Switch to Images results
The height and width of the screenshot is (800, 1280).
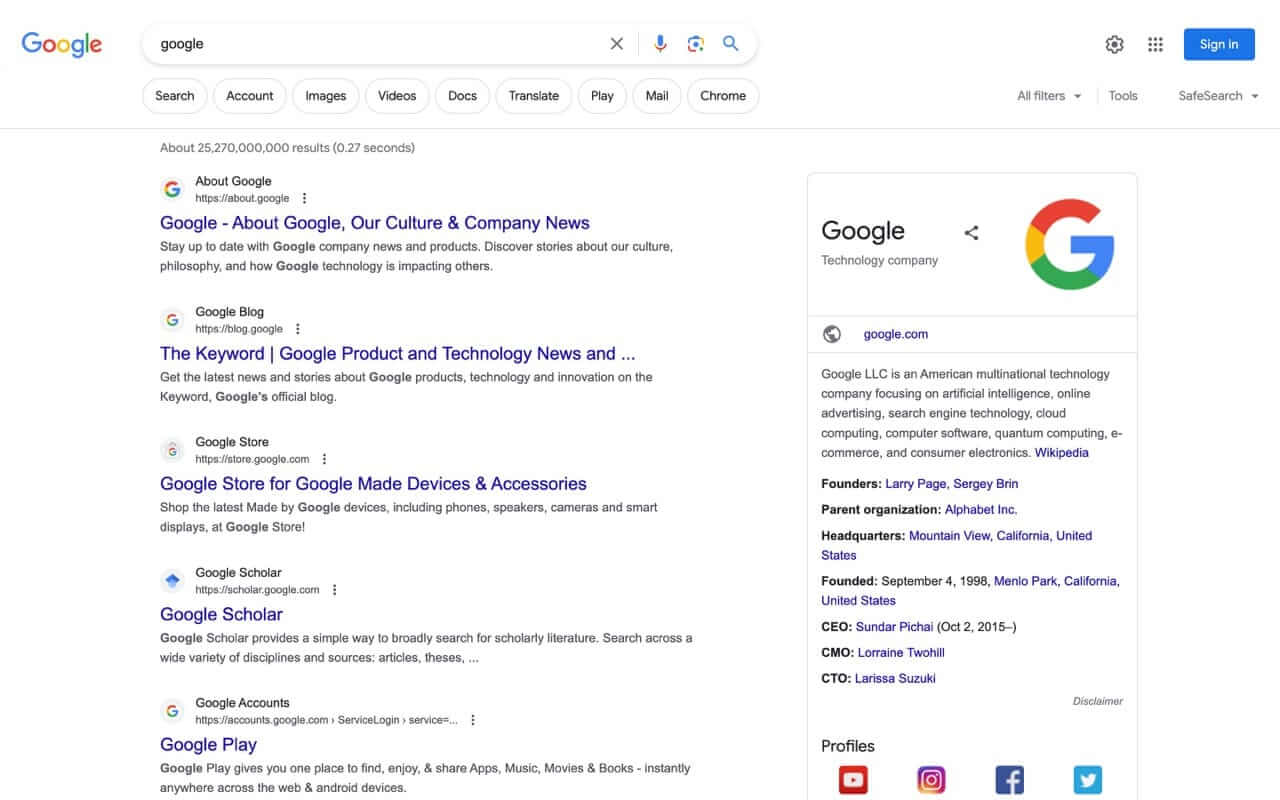[325, 96]
